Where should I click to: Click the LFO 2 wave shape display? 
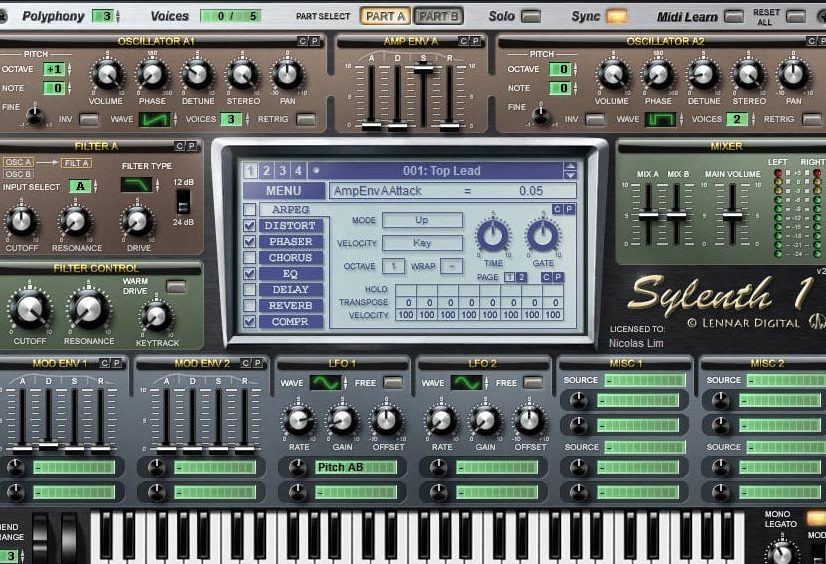point(466,383)
